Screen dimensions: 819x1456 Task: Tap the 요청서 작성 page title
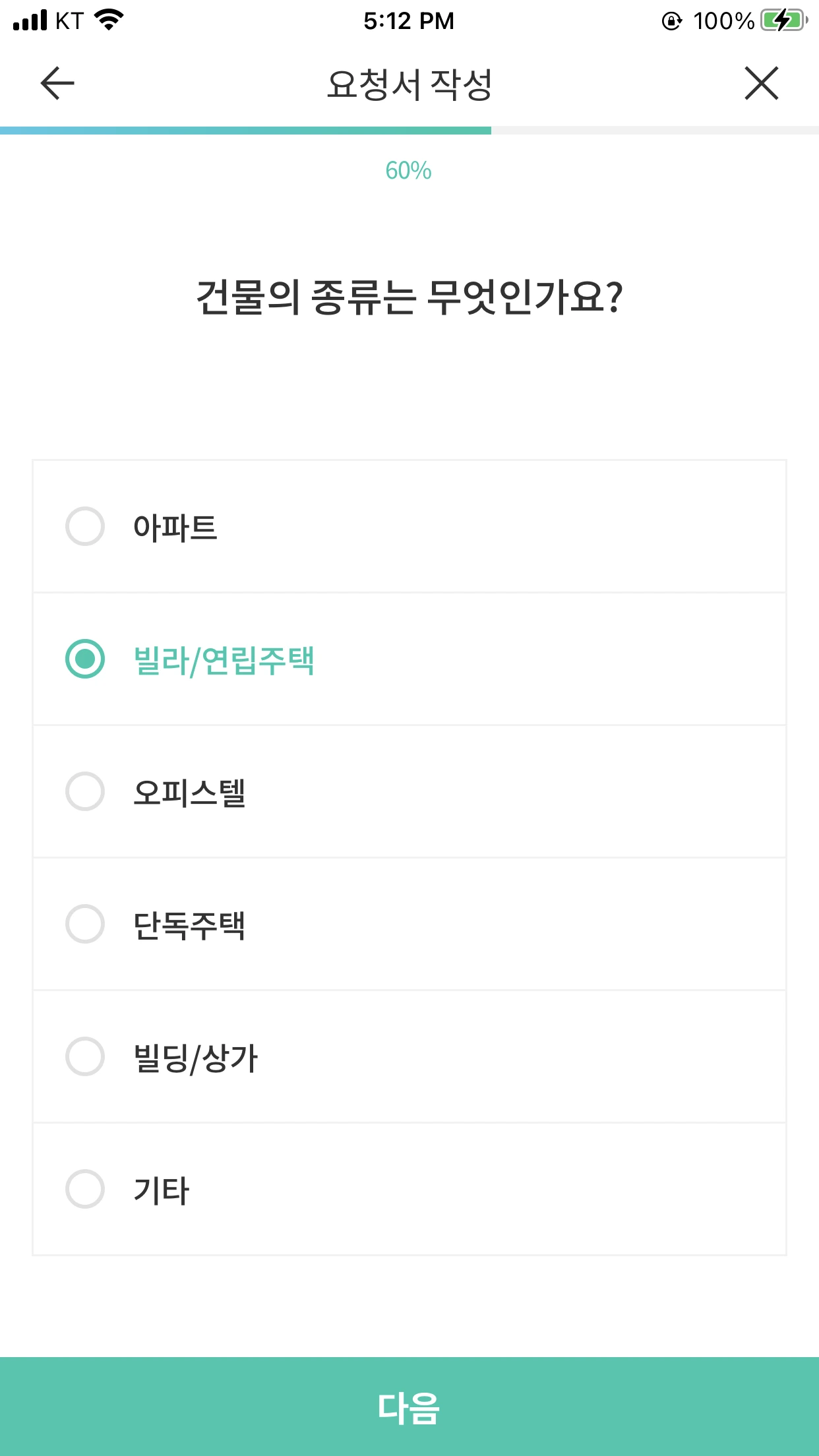tap(409, 84)
